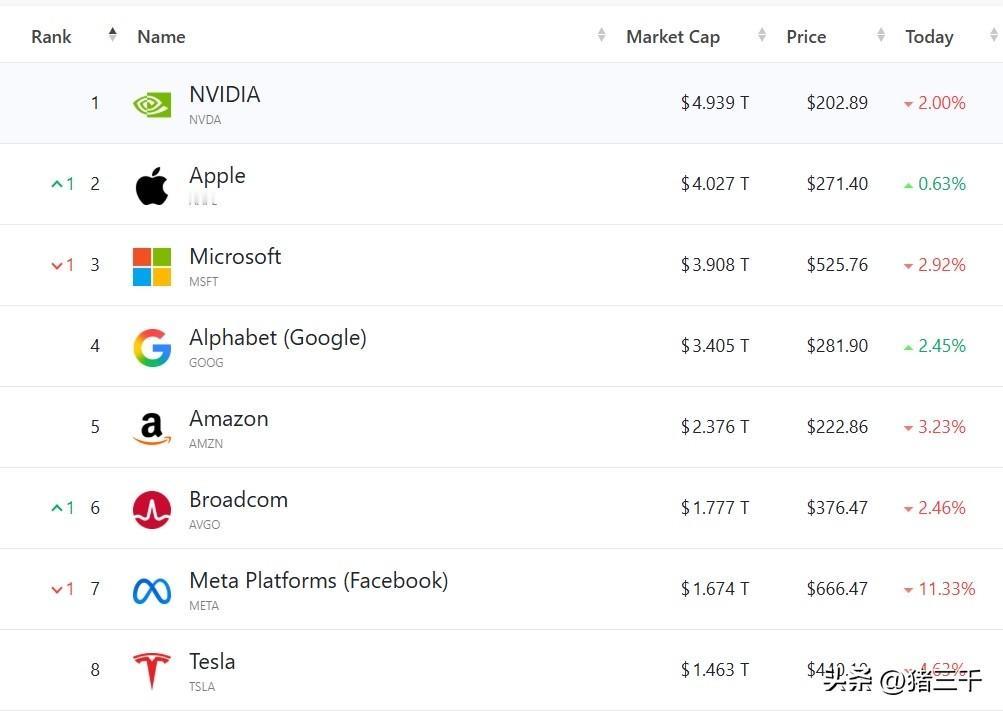This screenshot has width=1003, height=713.
Task: Sort by Today percentage change header
Action: 929,37
